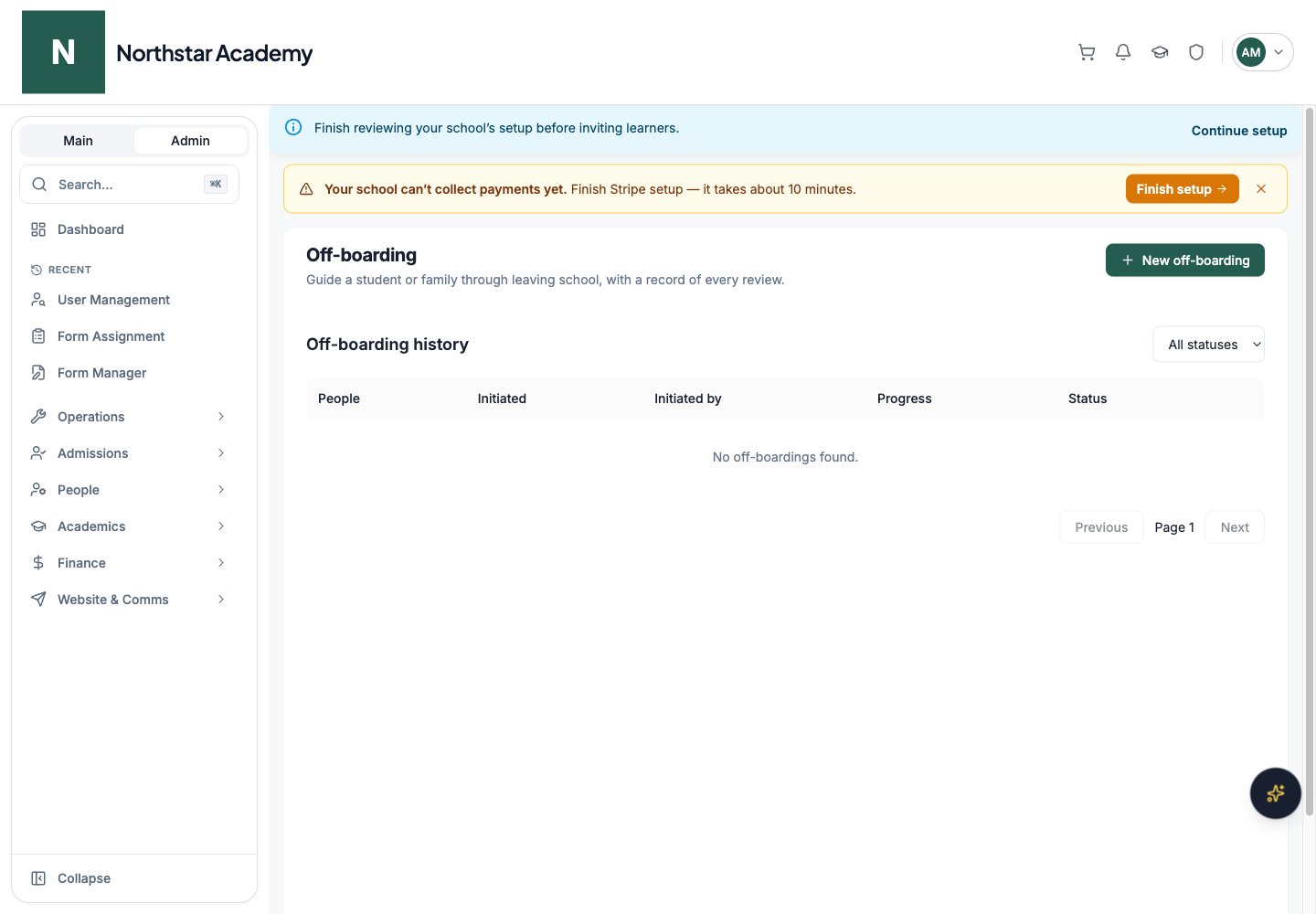This screenshot has width=1316, height=914.
Task: Click the Status column header
Action: (1088, 399)
